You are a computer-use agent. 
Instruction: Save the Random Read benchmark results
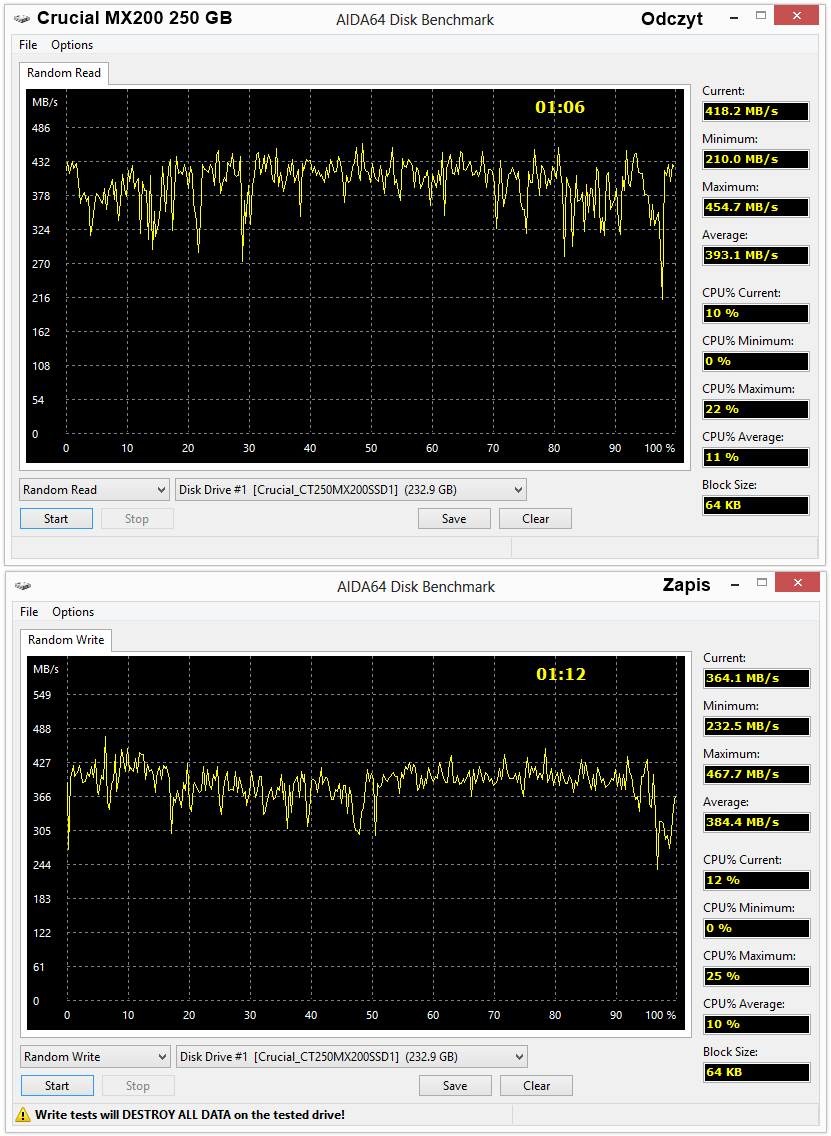[454, 519]
